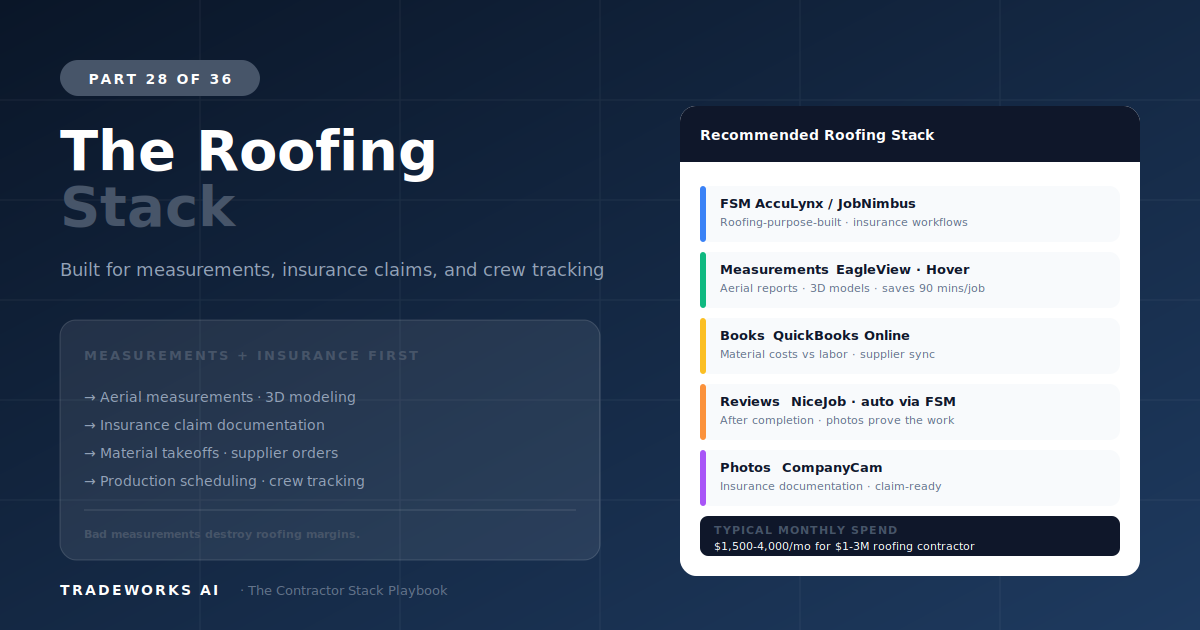
Task: Click the 'The Roofing' headline
Action: pos(248,152)
